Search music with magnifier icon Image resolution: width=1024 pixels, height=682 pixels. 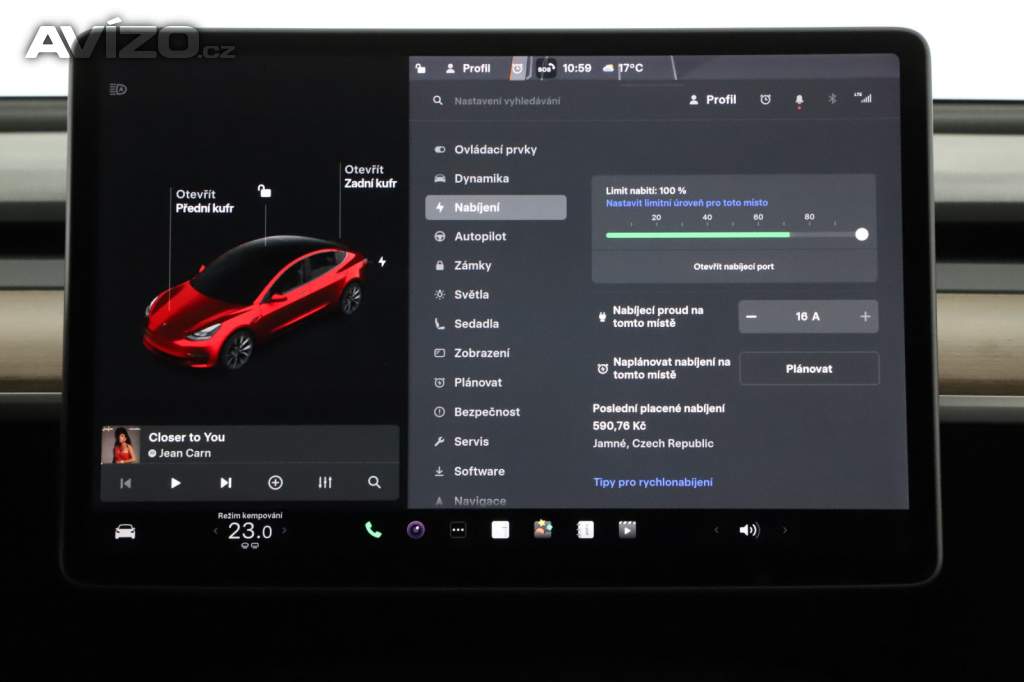click(x=374, y=482)
